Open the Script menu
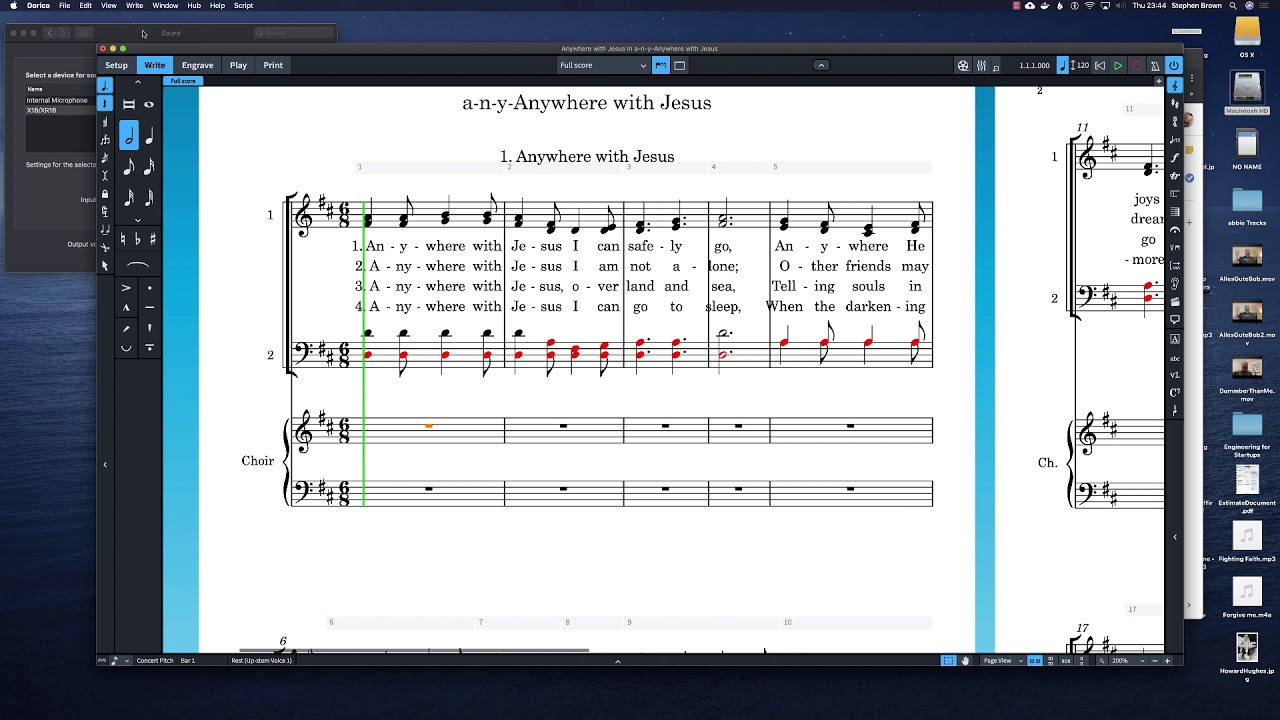The width and height of the screenshot is (1280, 720). click(x=243, y=5)
